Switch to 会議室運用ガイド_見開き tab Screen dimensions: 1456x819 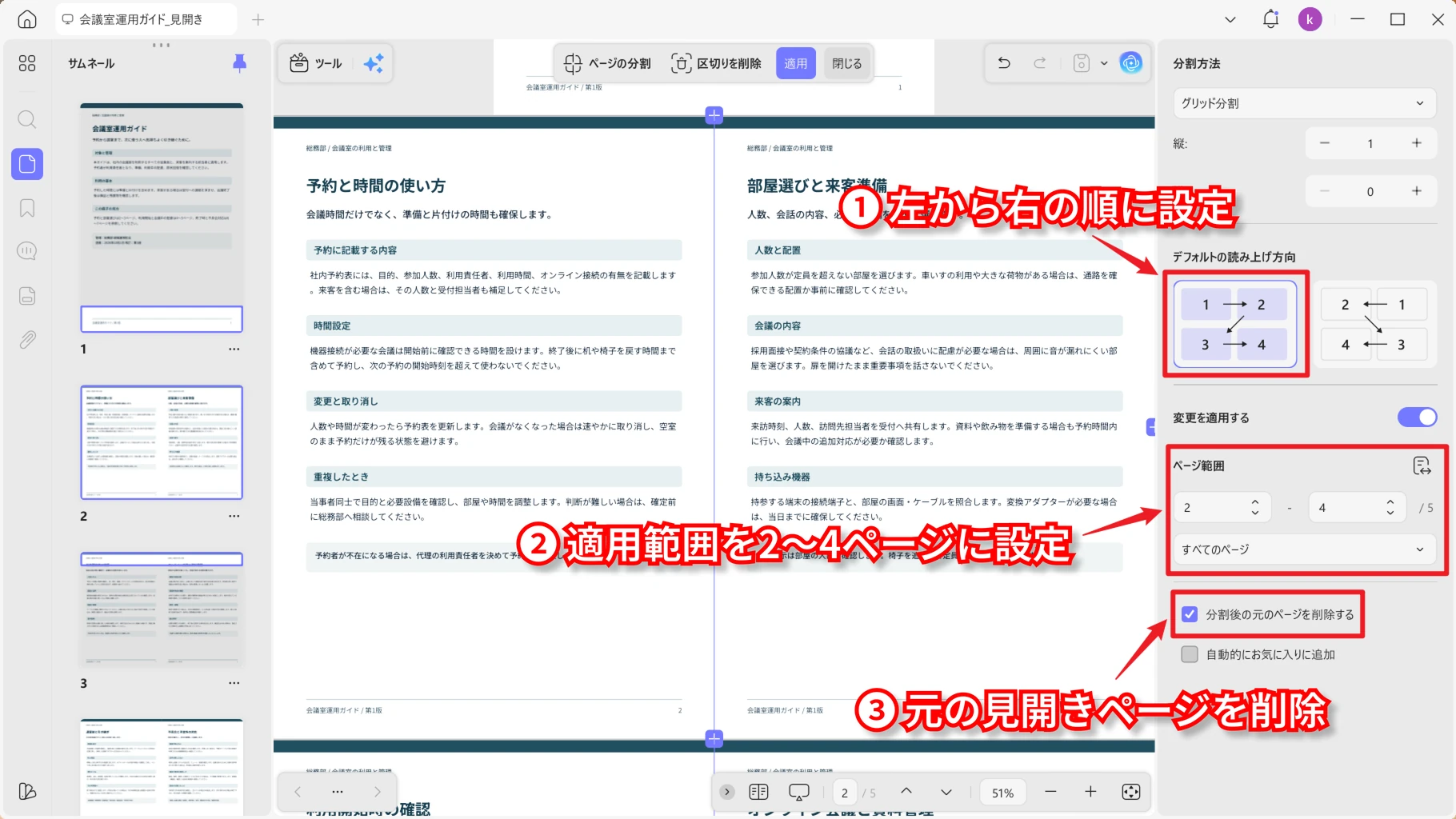146,19
